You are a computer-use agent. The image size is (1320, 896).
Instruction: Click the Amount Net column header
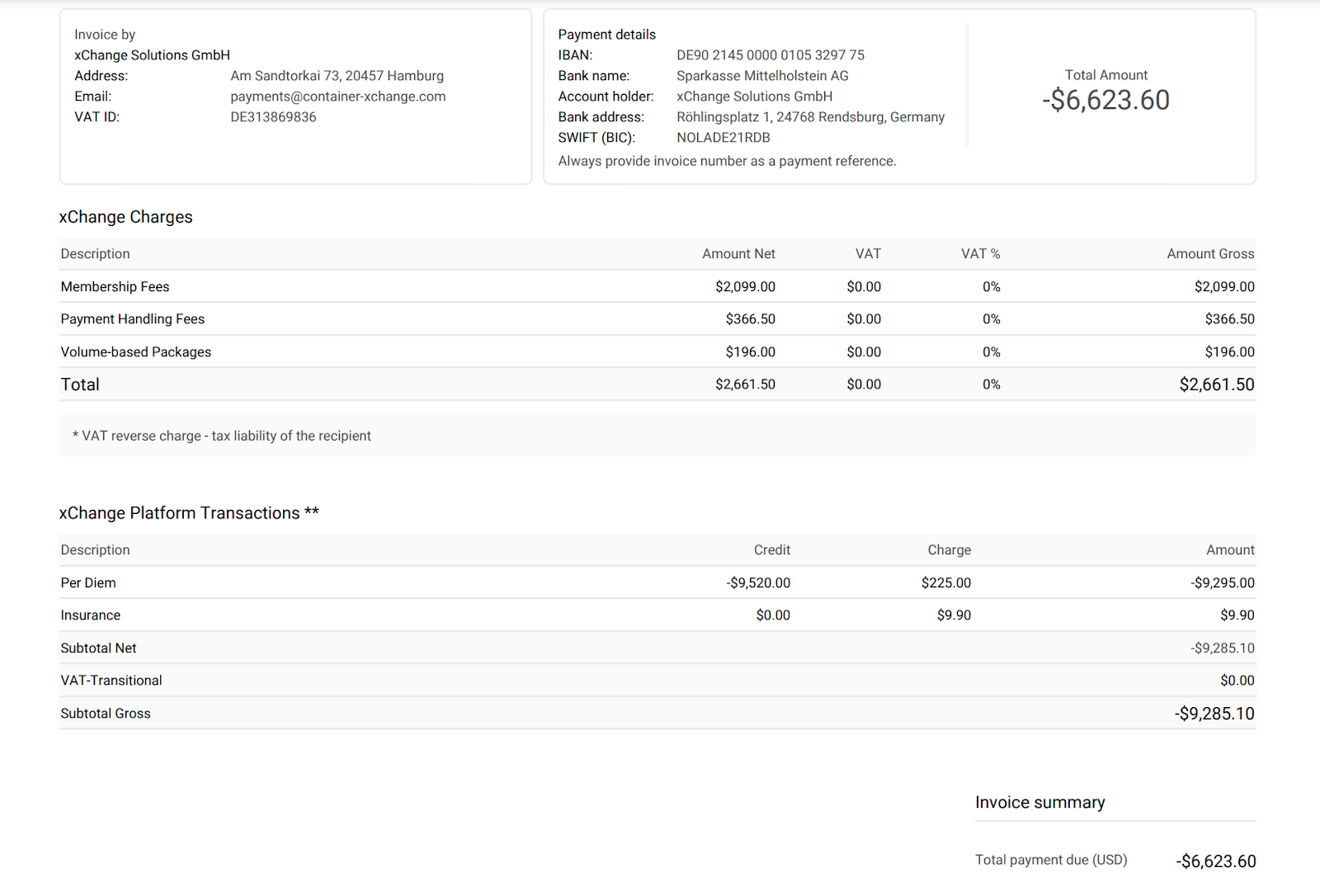738,254
